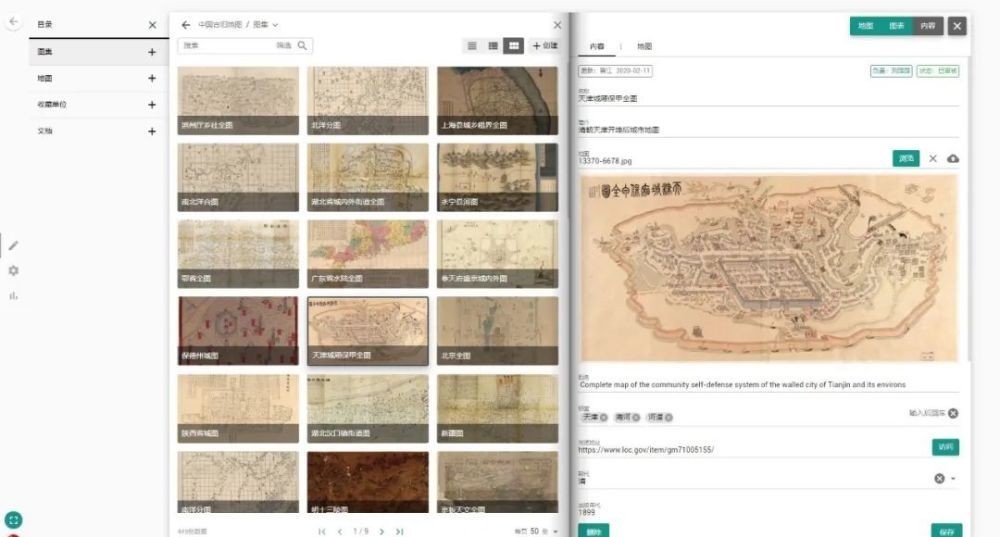
Task: Open settings gear in left rail
Action: [13, 271]
